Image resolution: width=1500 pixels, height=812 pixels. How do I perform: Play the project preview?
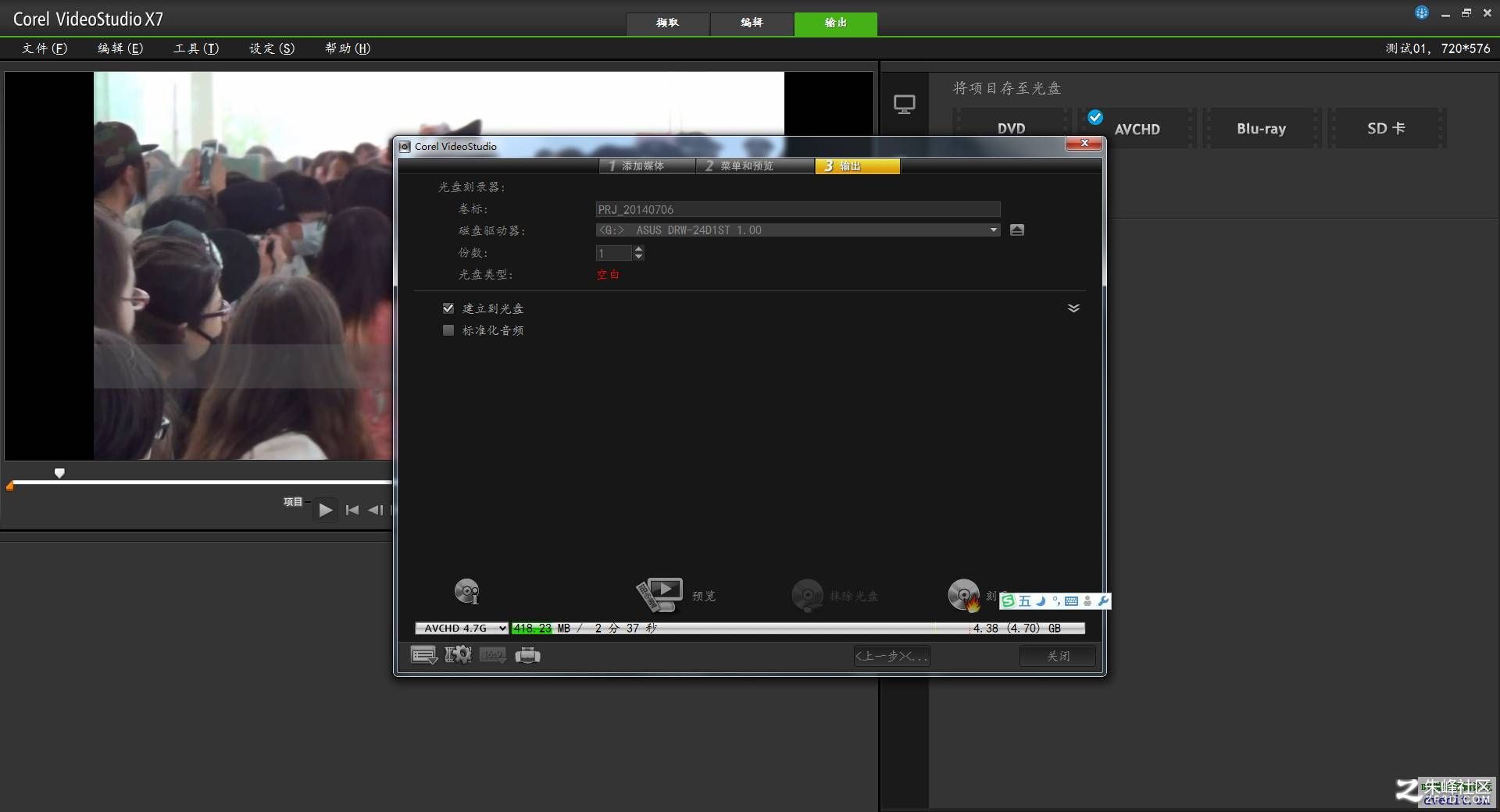pos(326,510)
